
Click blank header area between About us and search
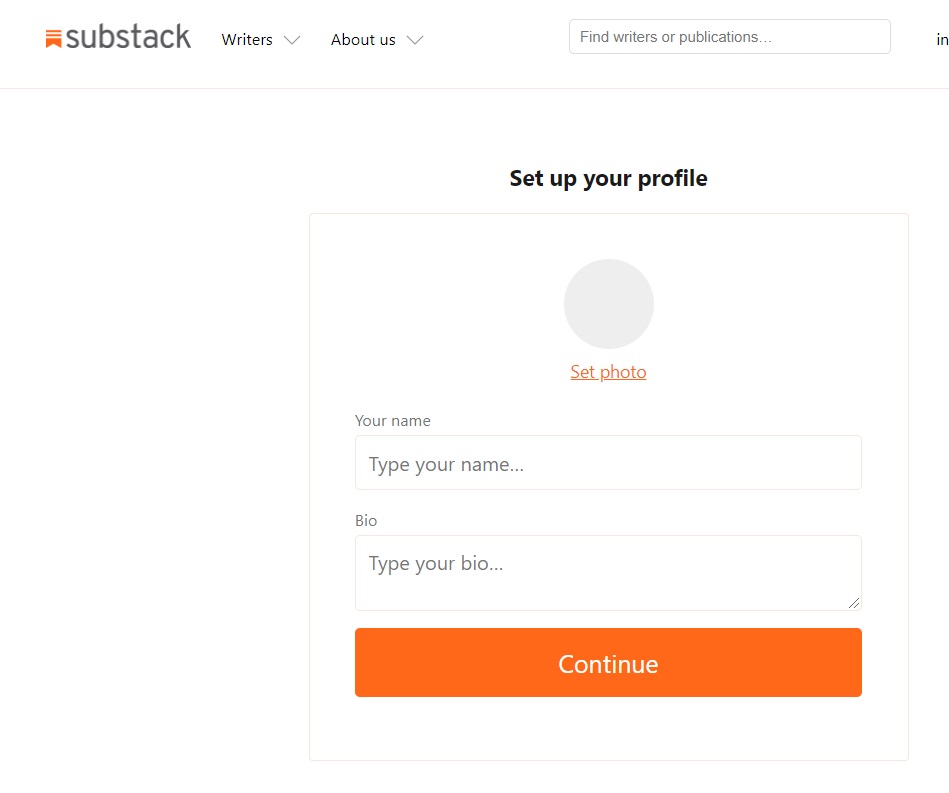(496, 40)
